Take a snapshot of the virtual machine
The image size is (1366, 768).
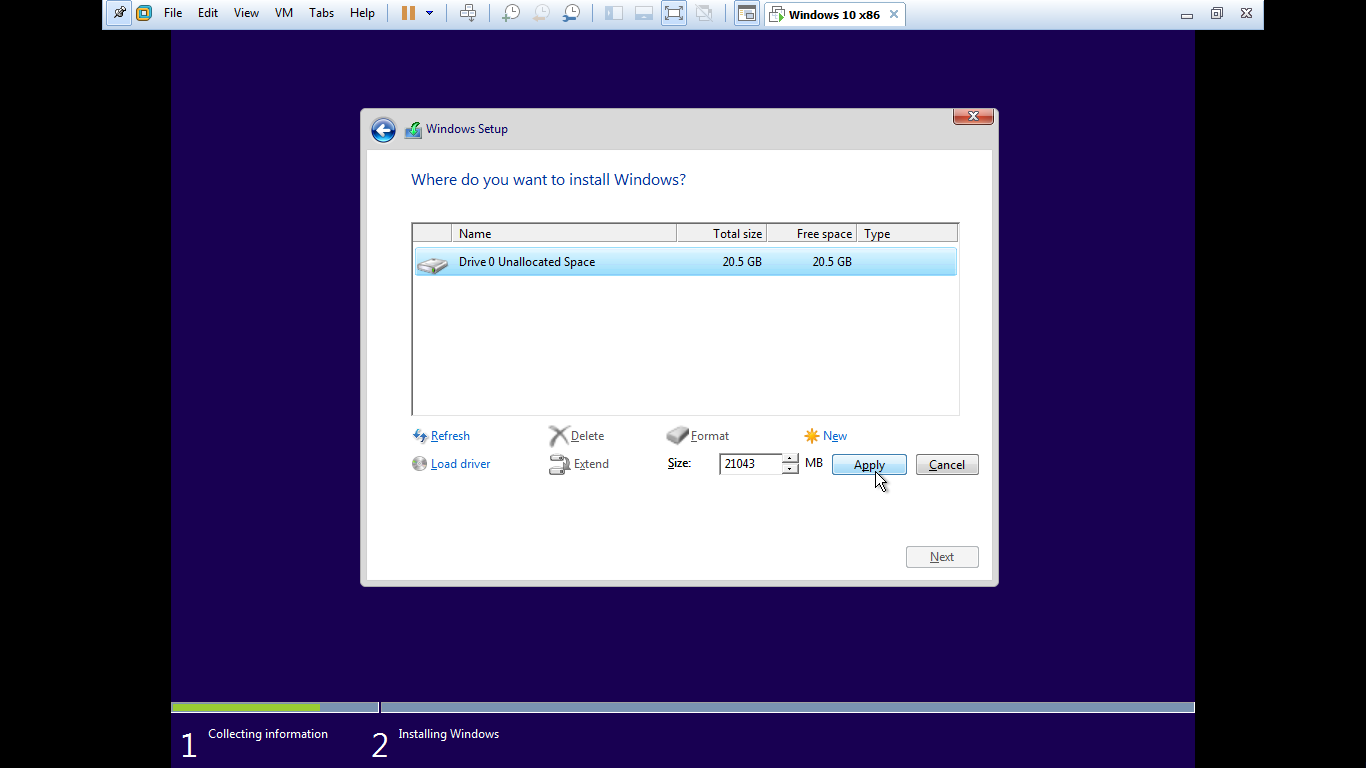tap(511, 13)
